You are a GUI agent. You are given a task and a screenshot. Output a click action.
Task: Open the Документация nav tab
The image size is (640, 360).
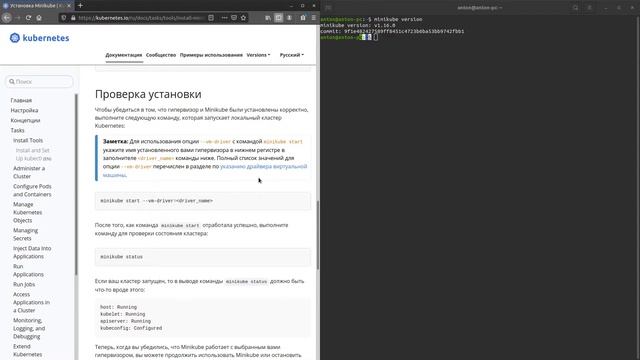click(124, 55)
